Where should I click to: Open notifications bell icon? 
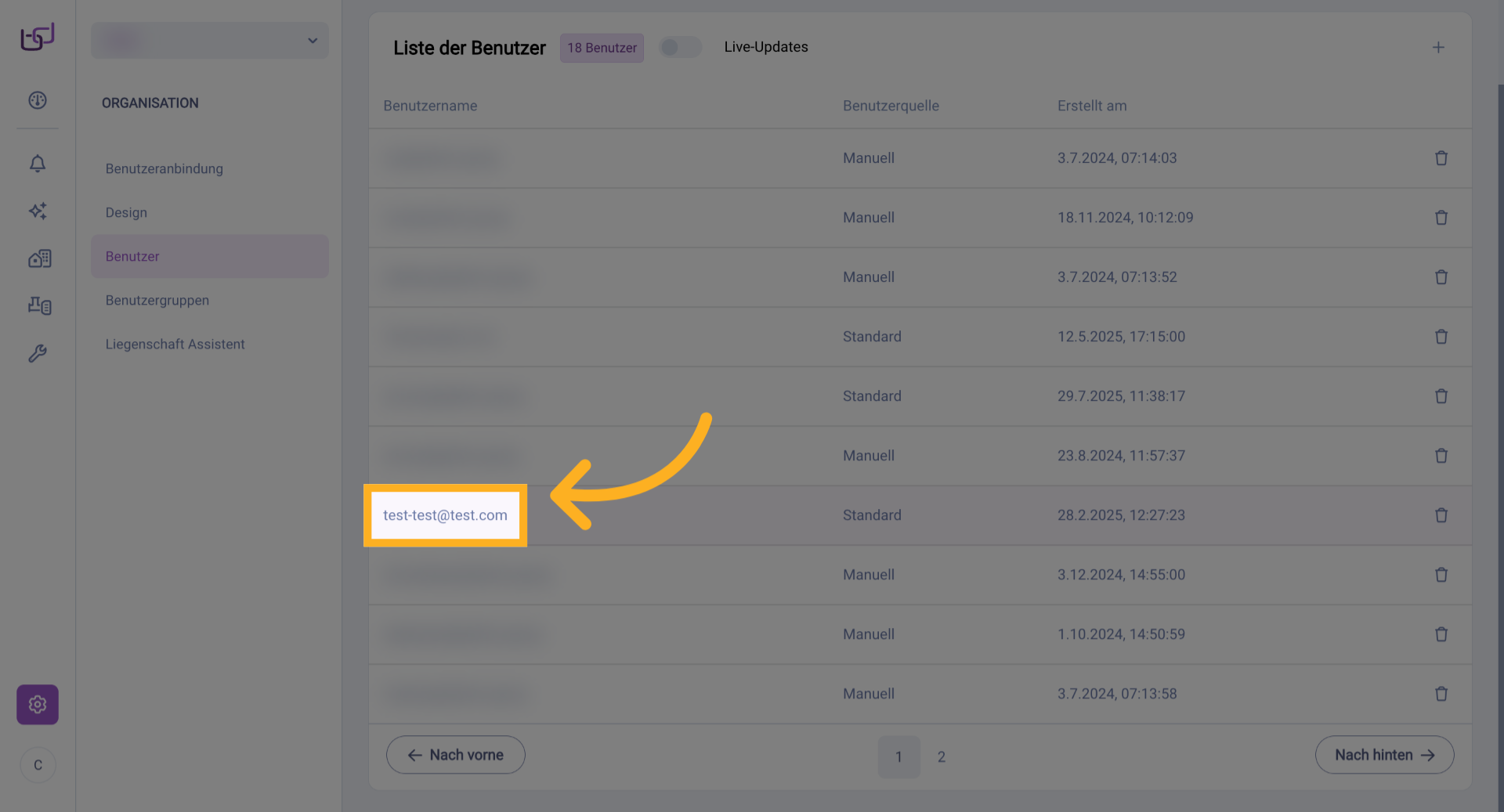click(38, 164)
